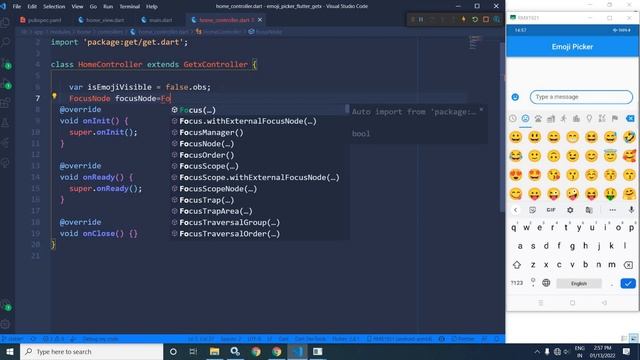Image resolution: width=640 pixels, height=360 pixels.
Task: Open the Run menu
Action: (108, 7)
